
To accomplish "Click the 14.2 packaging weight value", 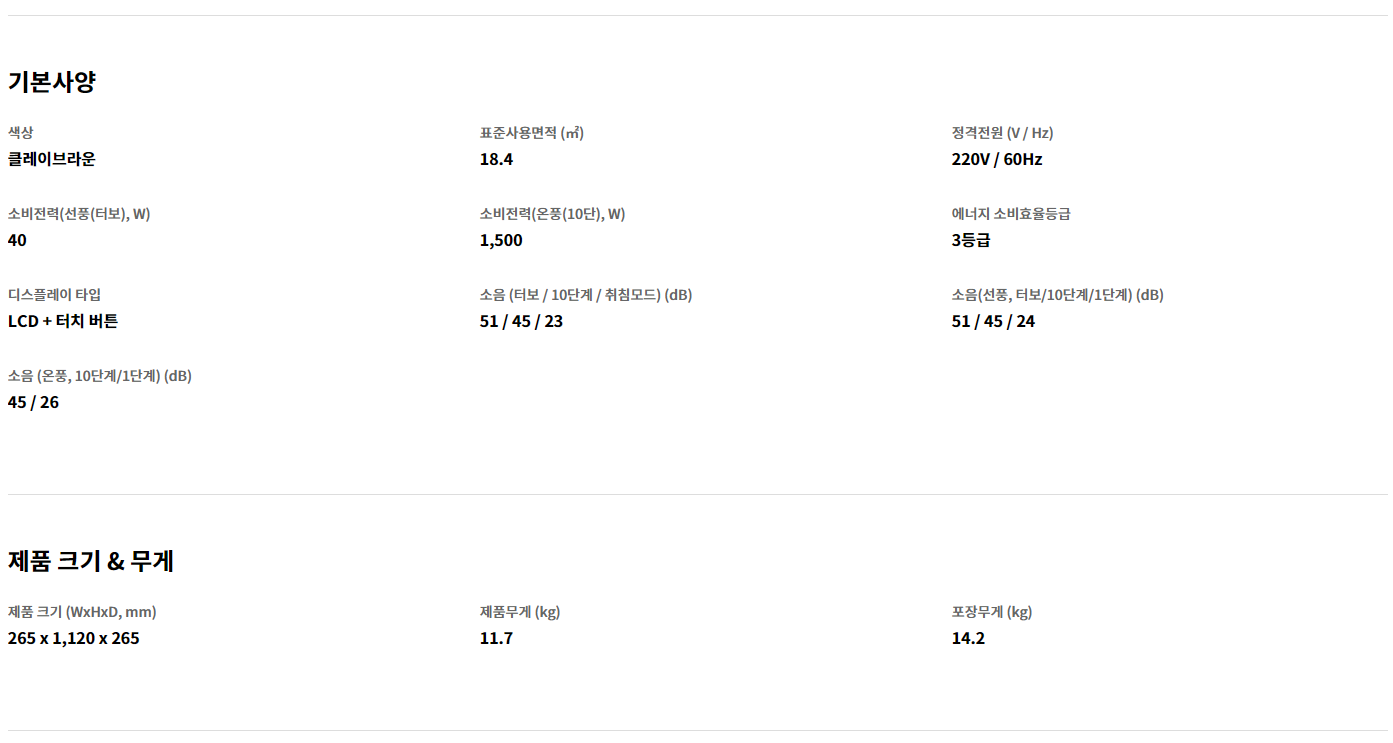I will tap(968, 638).
